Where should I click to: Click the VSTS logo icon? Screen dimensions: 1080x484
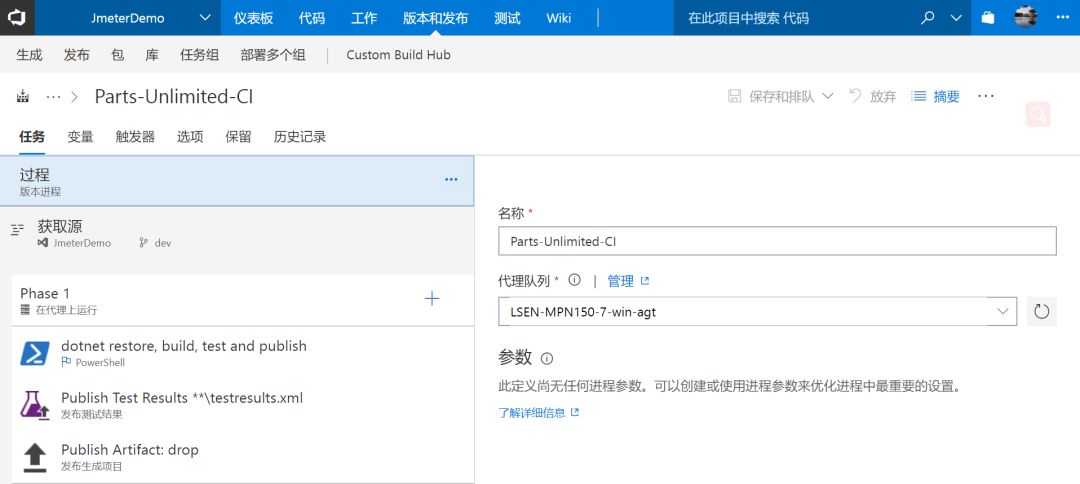coord(17,18)
